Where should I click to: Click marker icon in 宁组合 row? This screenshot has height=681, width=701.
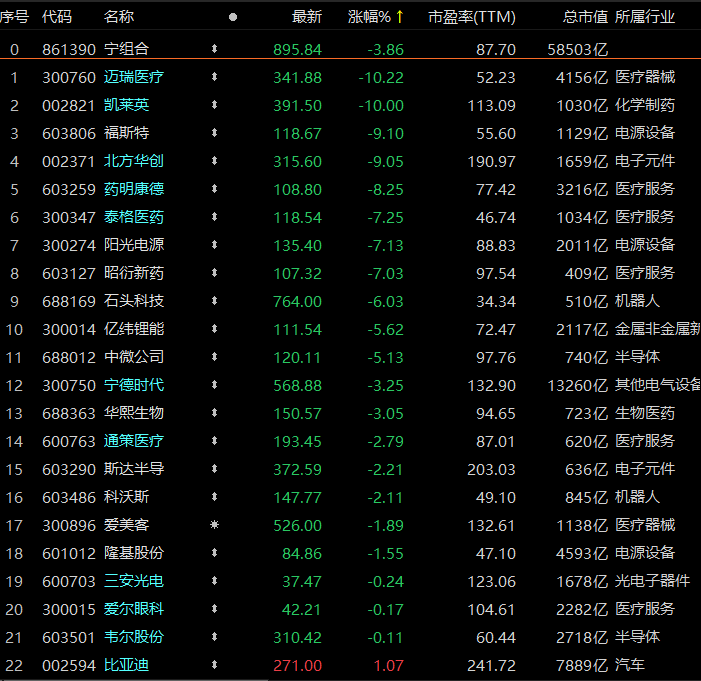coord(215,49)
